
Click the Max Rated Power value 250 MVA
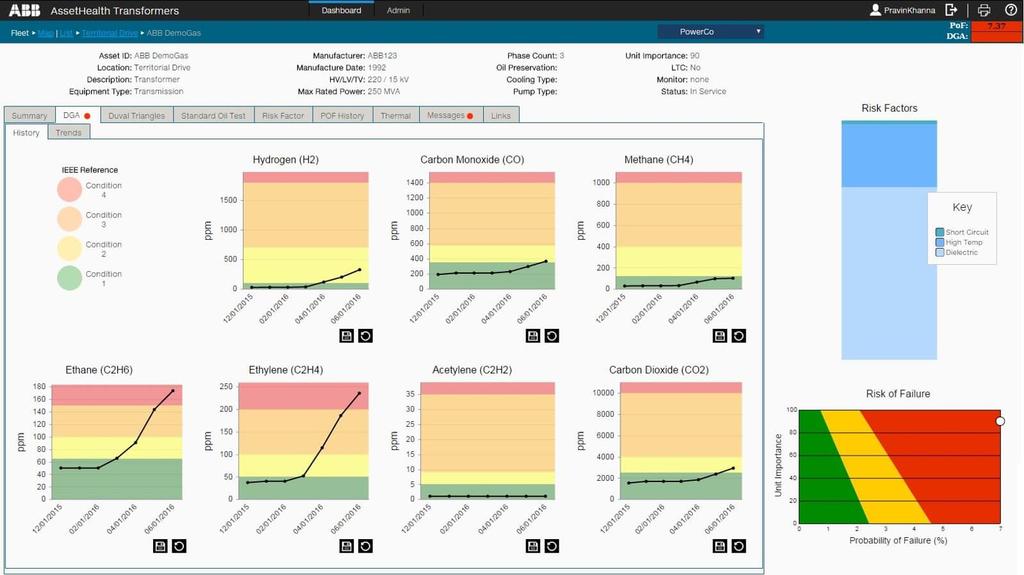(x=383, y=91)
